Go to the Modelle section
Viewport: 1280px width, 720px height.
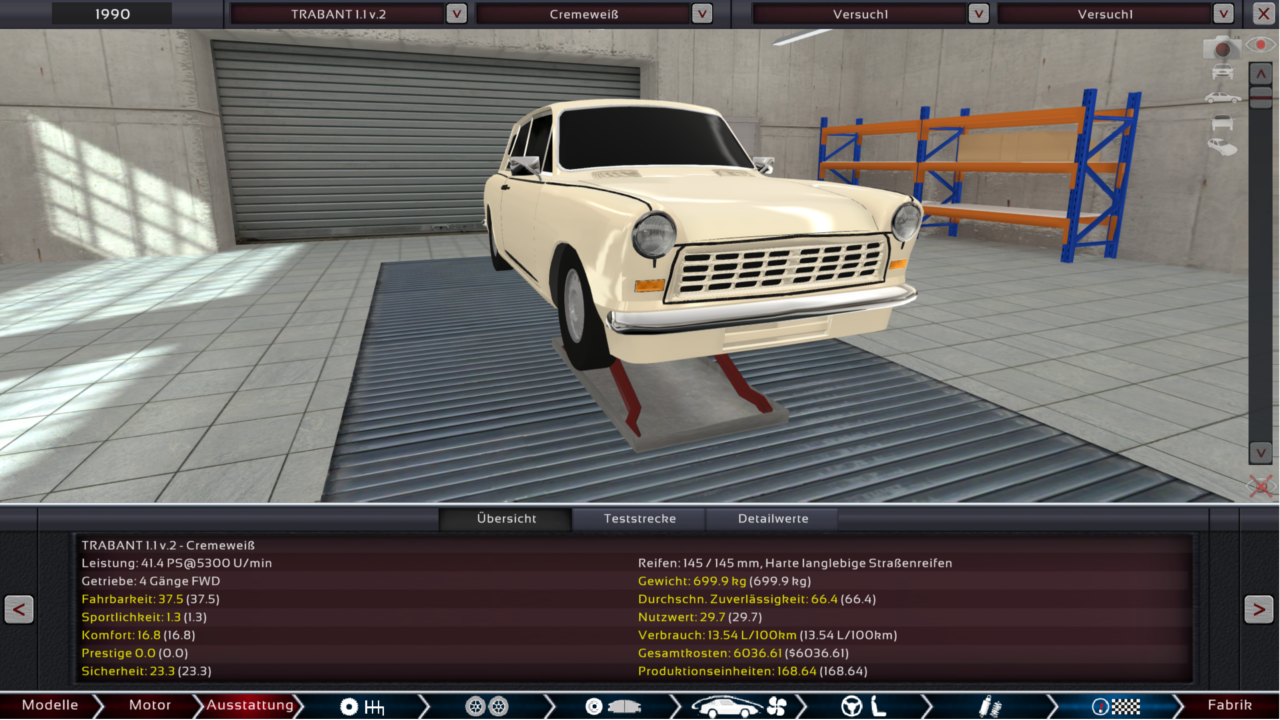[50, 706]
